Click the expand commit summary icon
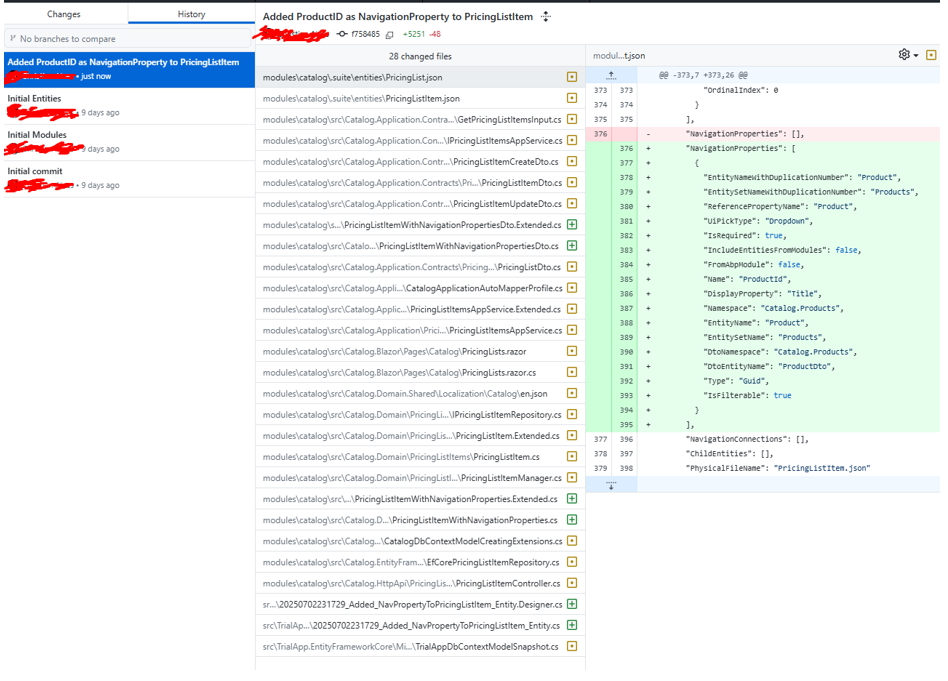The width and height of the screenshot is (948, 681). 546,16
